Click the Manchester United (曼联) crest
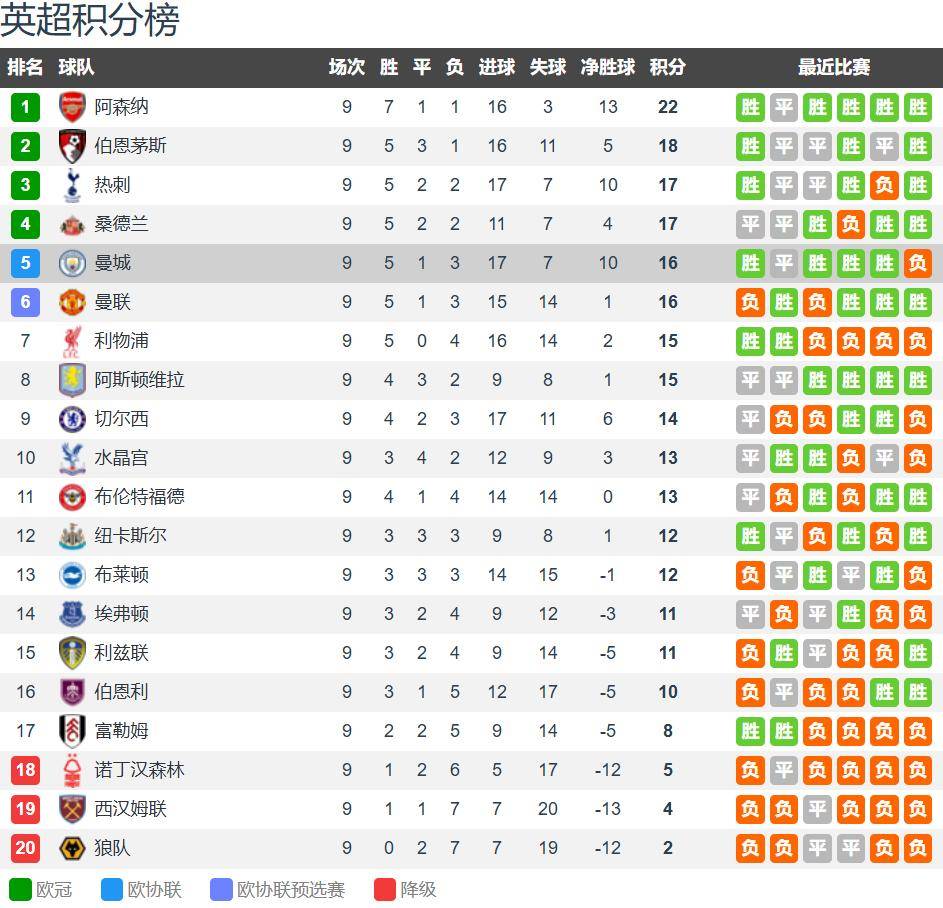This screenshot has width=943, height=908. click(x=72, y=302)
